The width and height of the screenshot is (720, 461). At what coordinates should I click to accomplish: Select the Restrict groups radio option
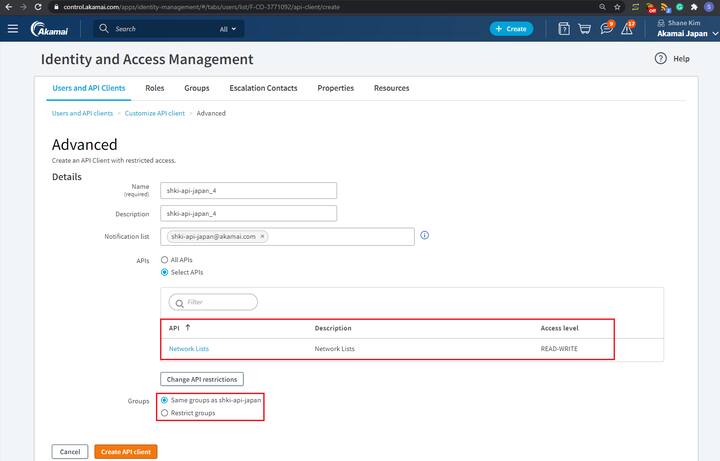[165, 413]
